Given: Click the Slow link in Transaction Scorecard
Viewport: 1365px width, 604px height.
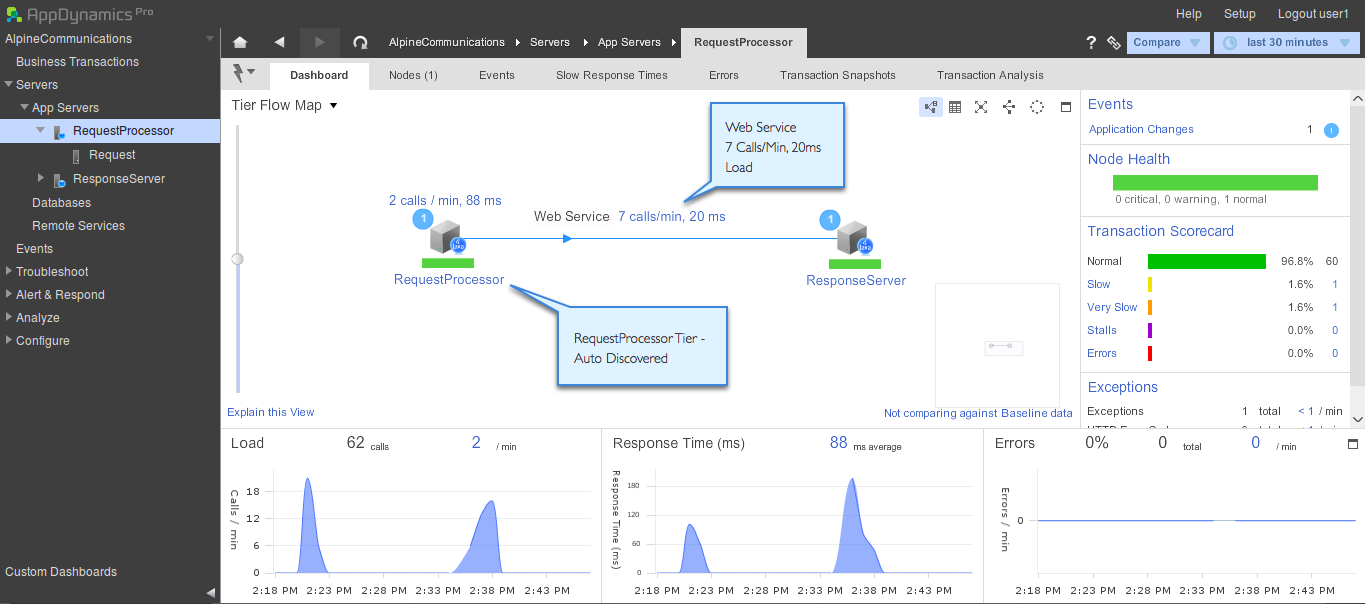Looking at the screenshot, I should coord(1099,284).
